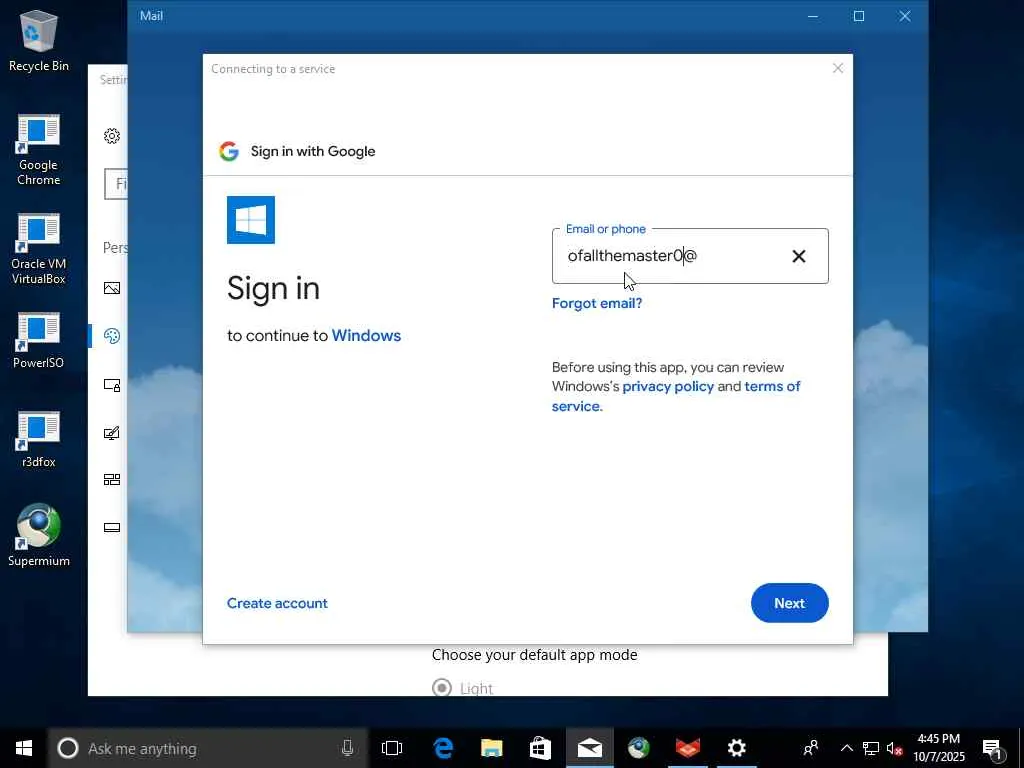
Task: Open File Explorer from the taskbar
Action: pos(491,748)
